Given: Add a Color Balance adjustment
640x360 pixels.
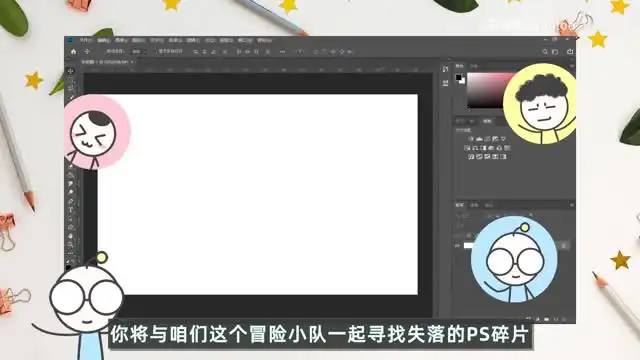Looking at the screenshot, I should click(x=475, y=148).
